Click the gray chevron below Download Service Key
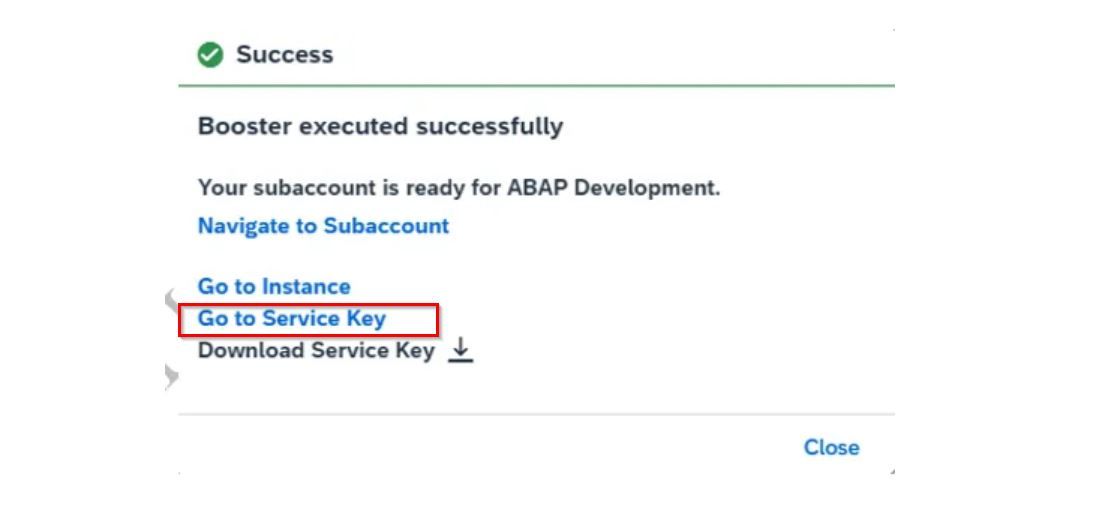Image resolution: width=1116 pixels, height=517 pixels. click(171, 376)
